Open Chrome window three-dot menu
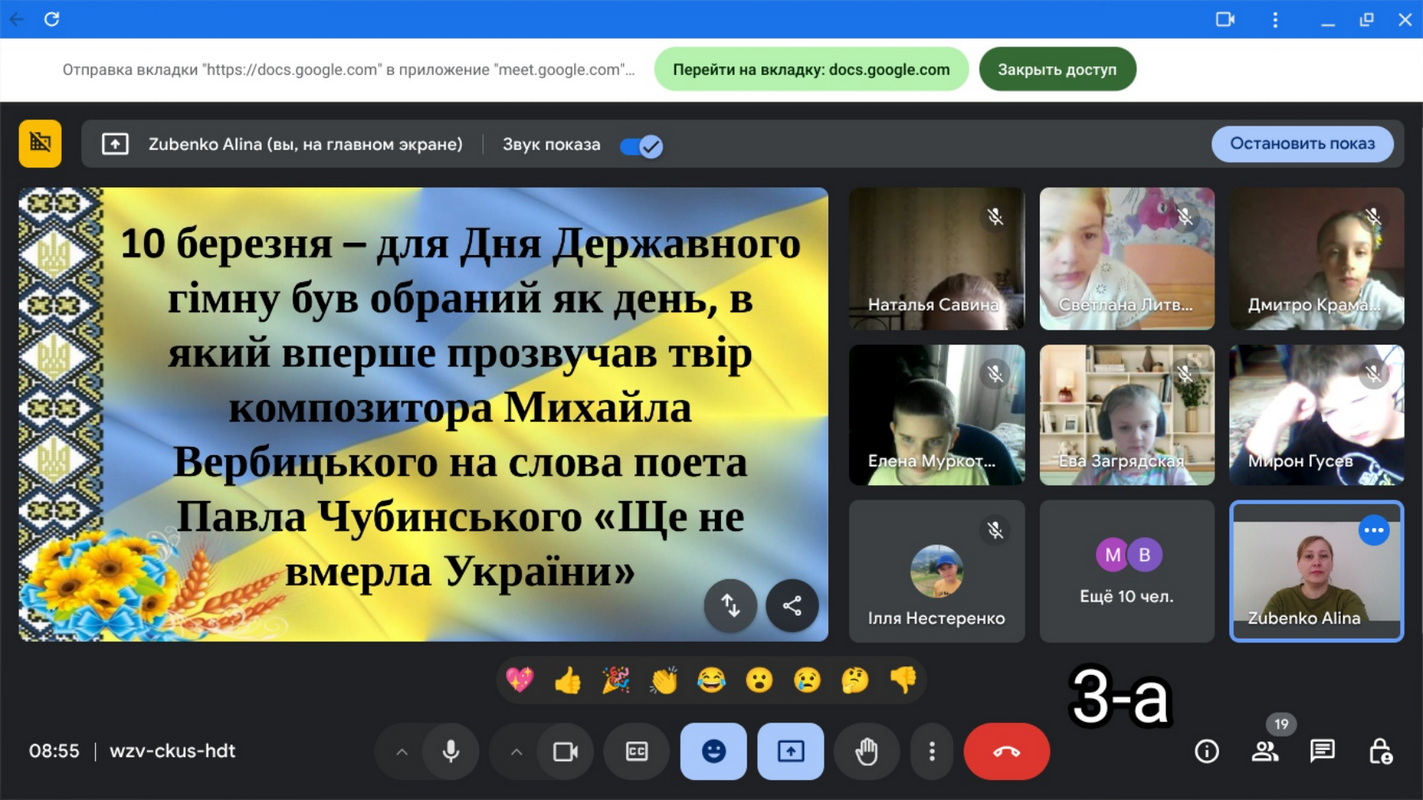This screenshot has height=800, width=1423. 1275,19
